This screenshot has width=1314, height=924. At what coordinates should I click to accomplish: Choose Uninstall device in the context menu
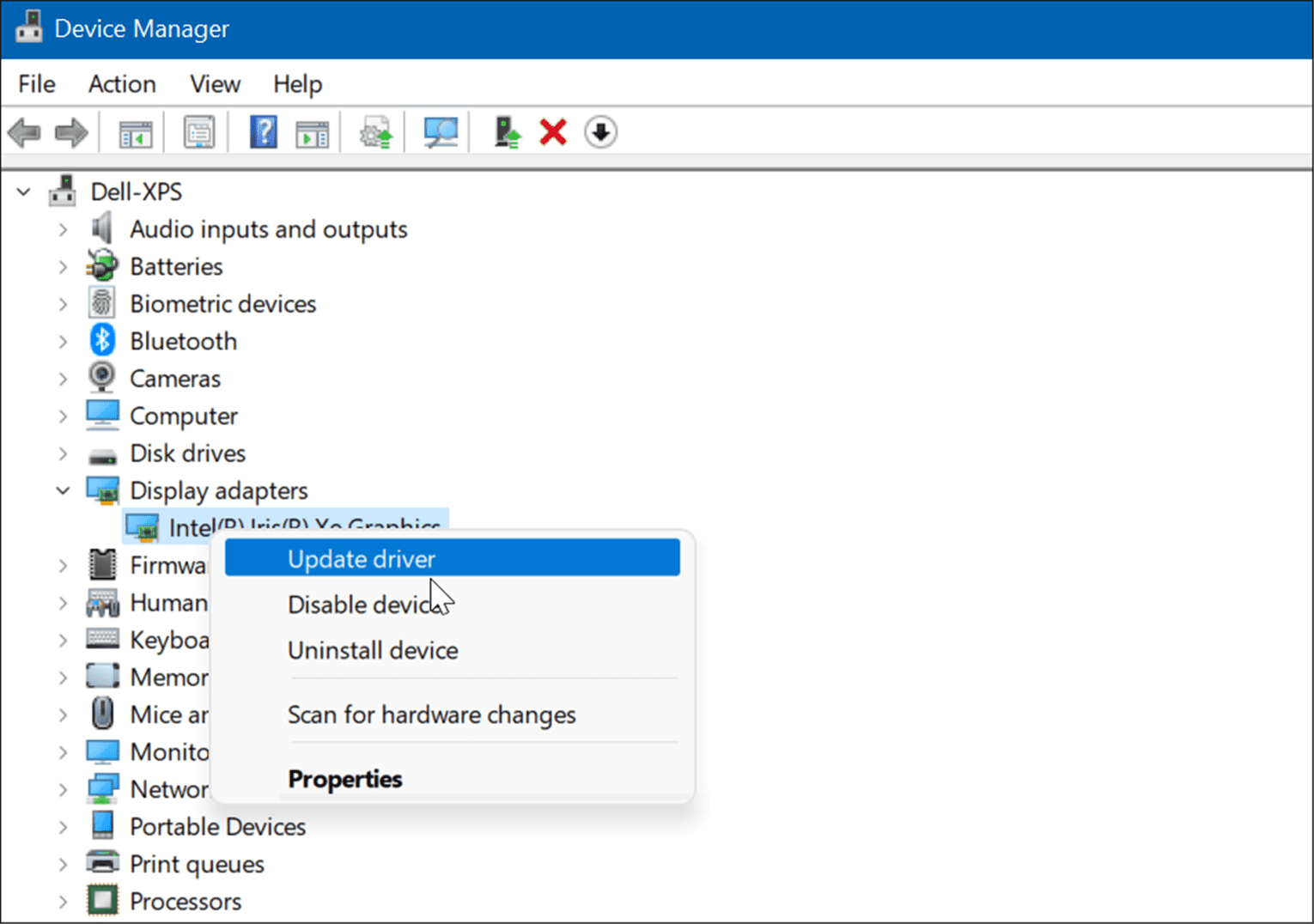click(x=373, y=650)
